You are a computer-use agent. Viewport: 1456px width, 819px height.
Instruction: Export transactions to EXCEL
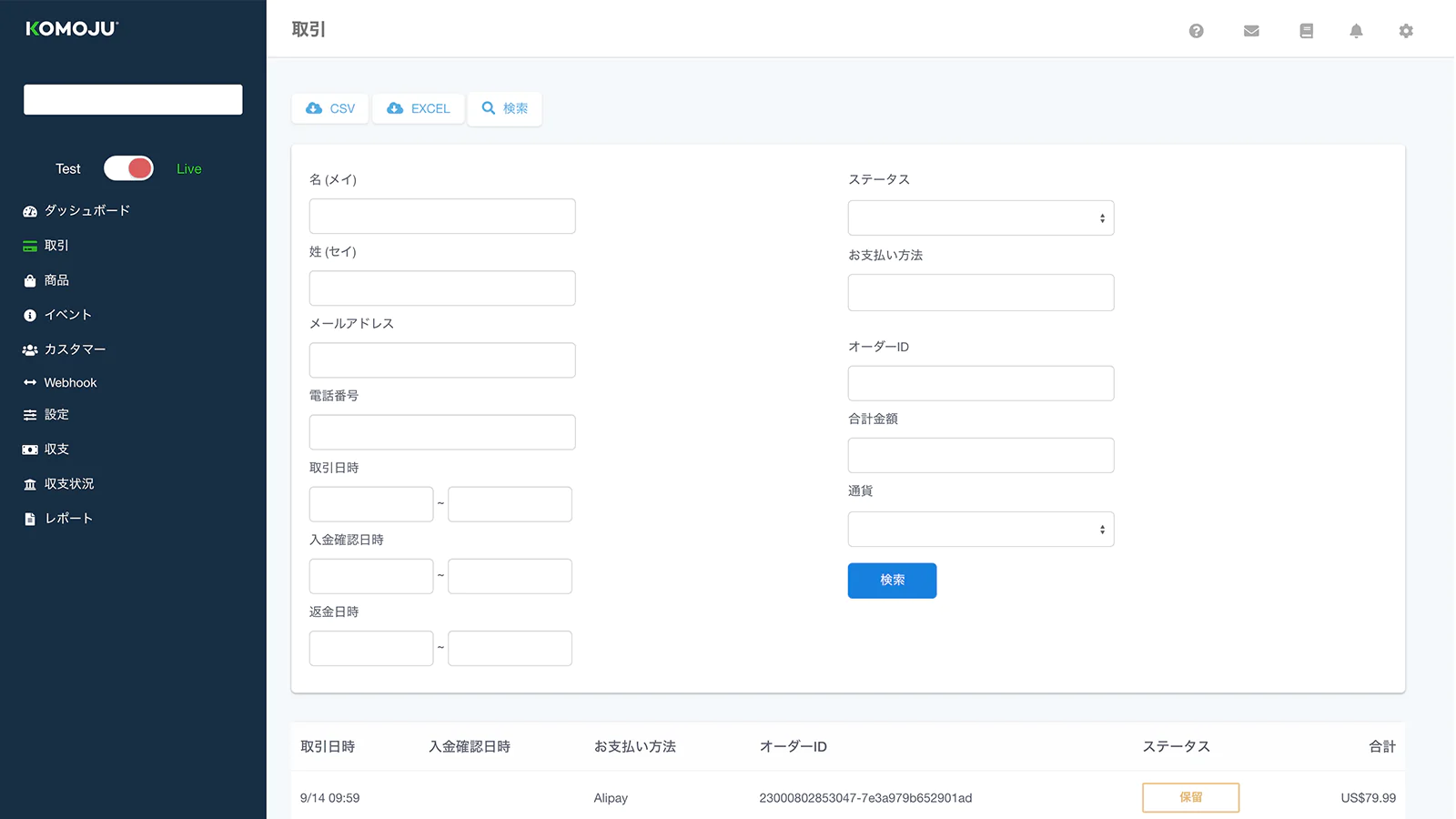point(419,108)
